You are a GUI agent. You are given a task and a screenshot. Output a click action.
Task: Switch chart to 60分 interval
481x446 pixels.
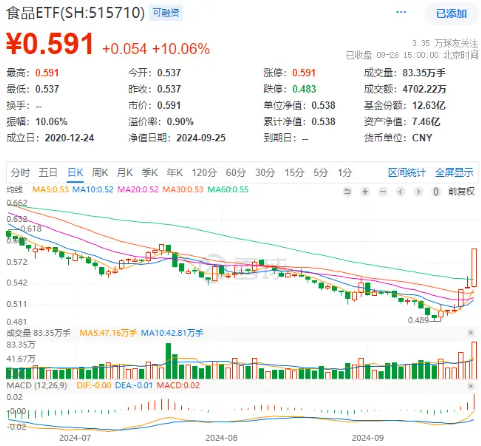pos(236,172)
